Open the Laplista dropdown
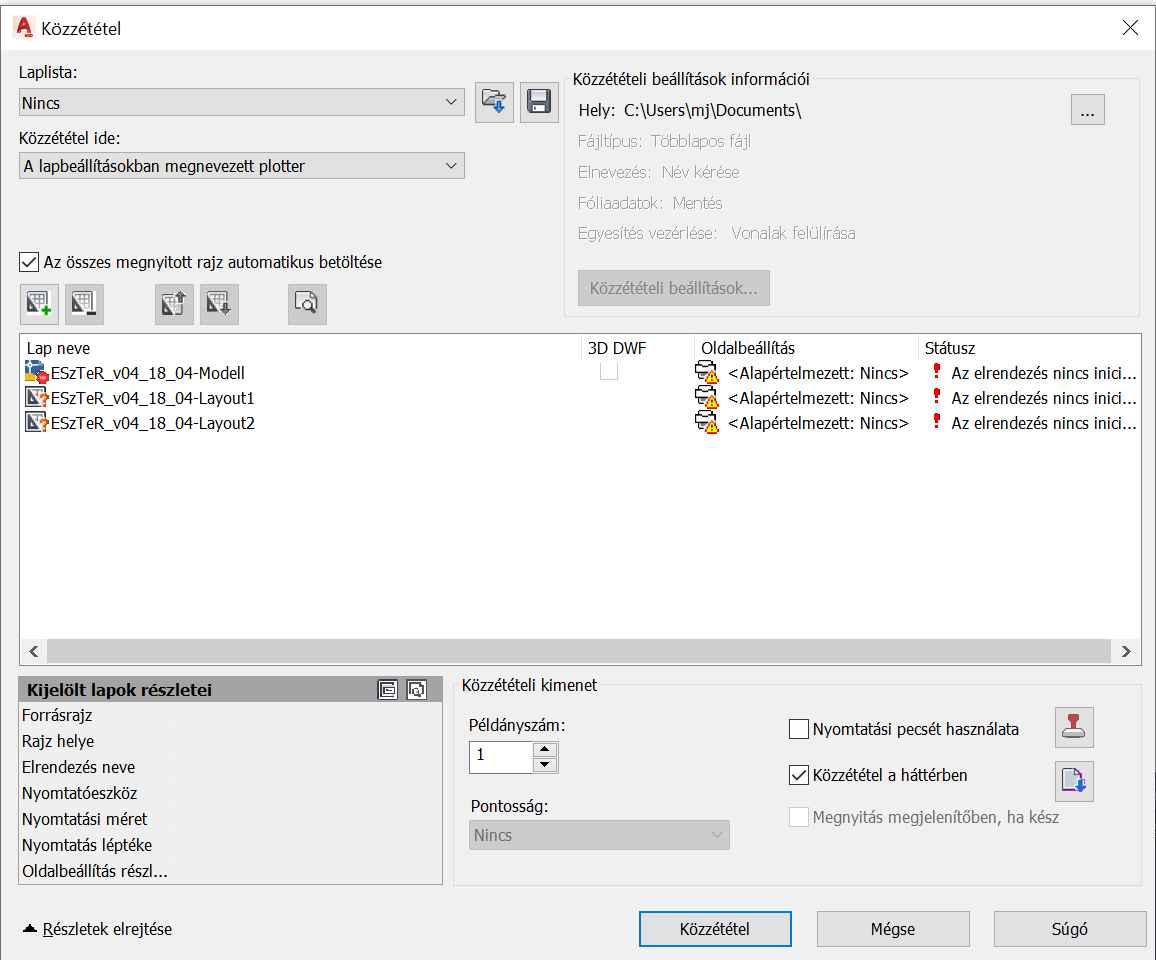Screen dimensions: 1156x960 (242, 102)
